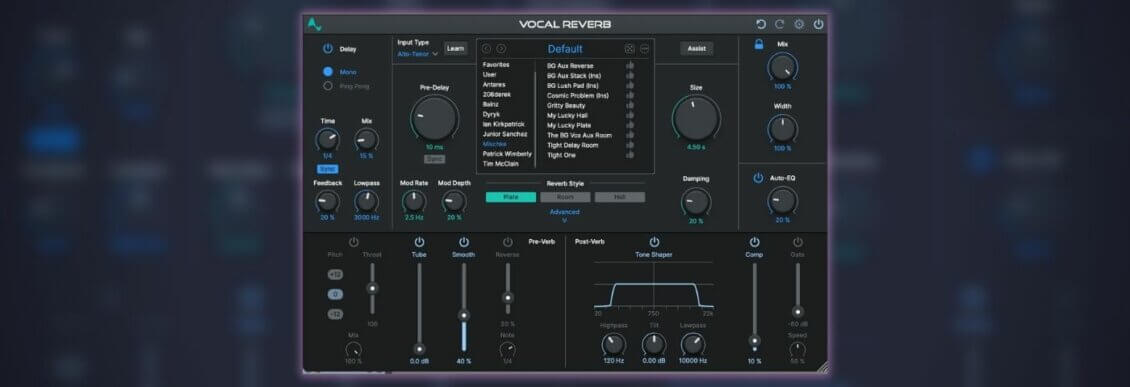Click the Smooth slider handle
Viewport: 1130px width, 387px height.
(x=463, y=315)
